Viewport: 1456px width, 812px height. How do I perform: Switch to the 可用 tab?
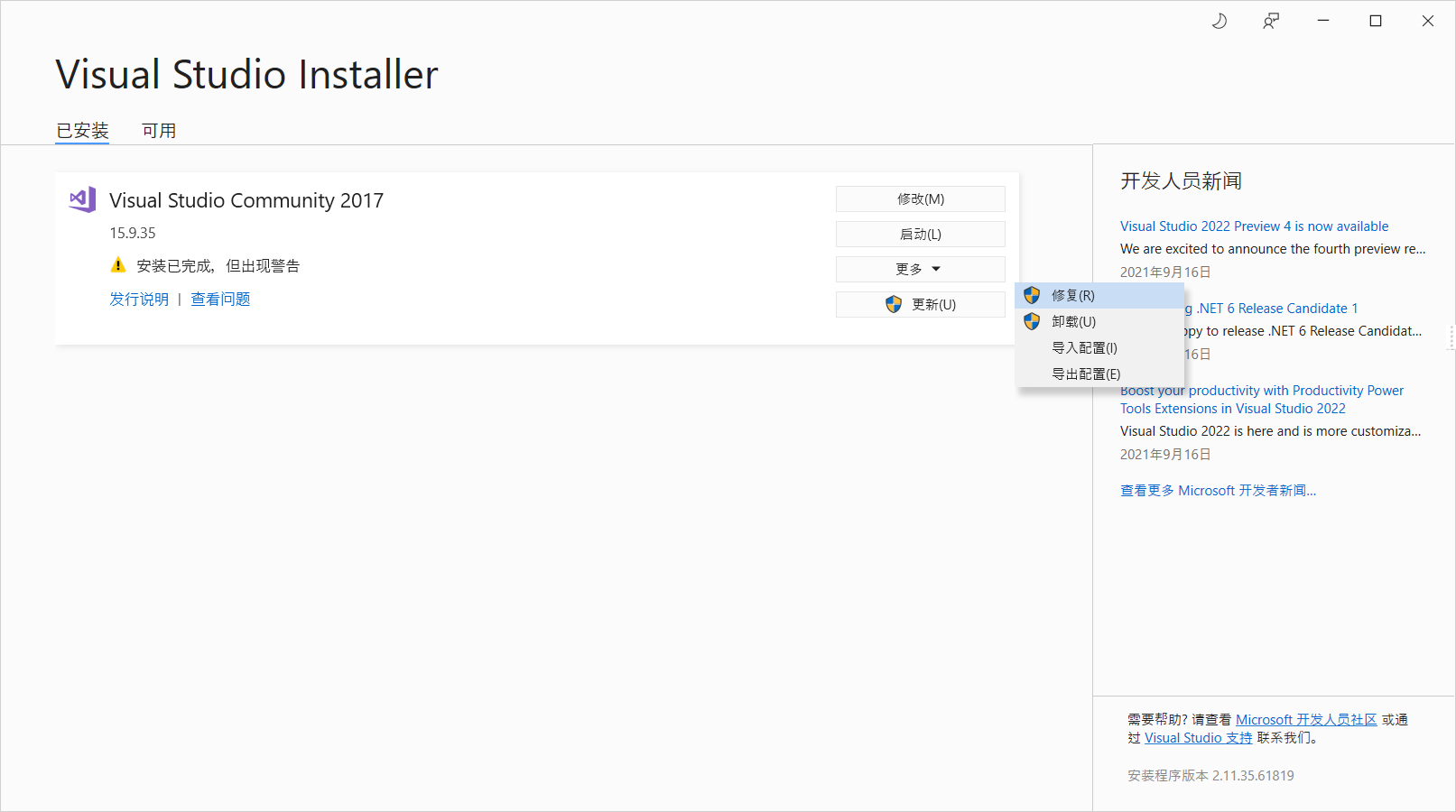coord(159,131)
